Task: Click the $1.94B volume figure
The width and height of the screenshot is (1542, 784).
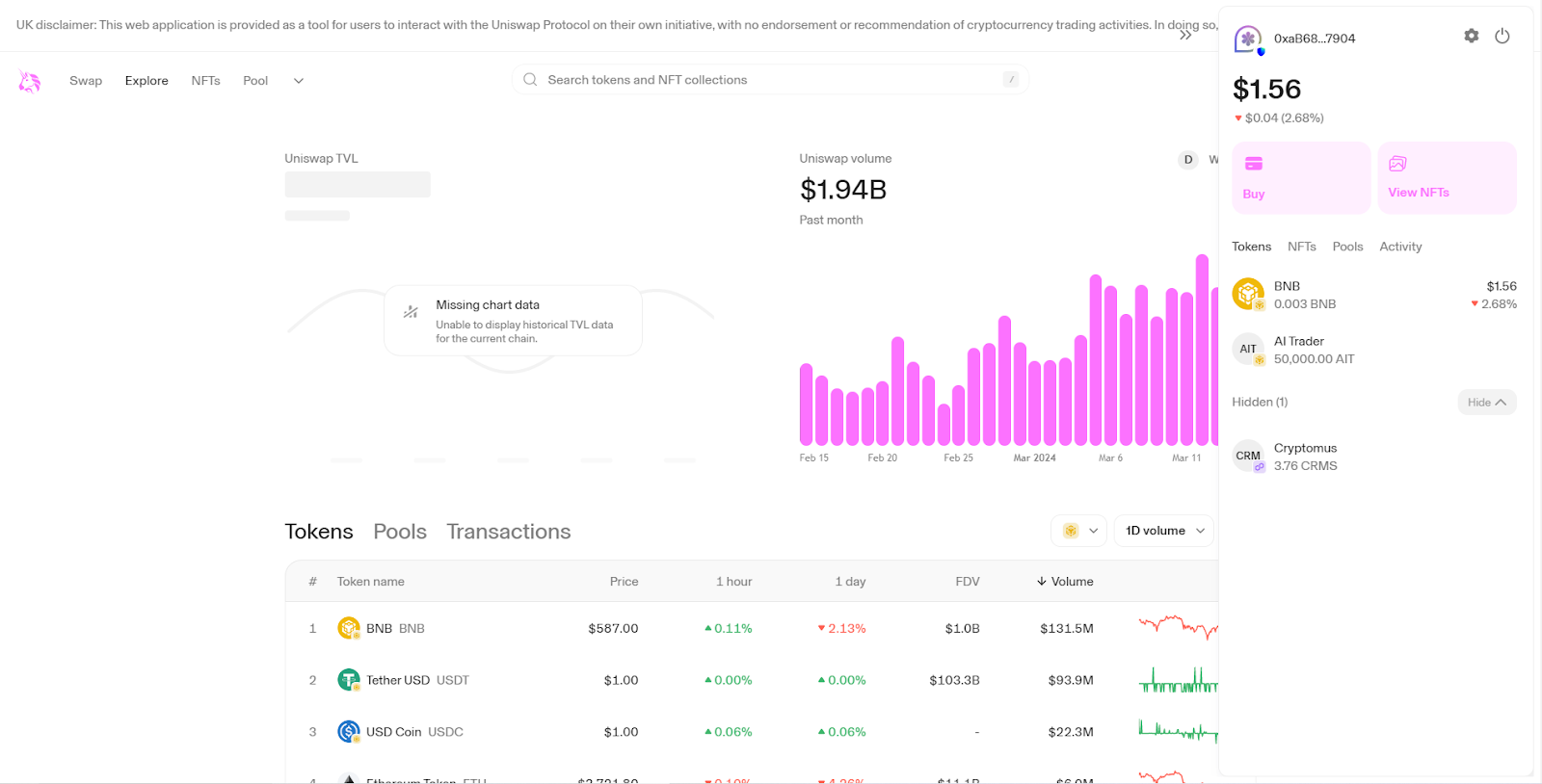Action: [x=843, y=190]
